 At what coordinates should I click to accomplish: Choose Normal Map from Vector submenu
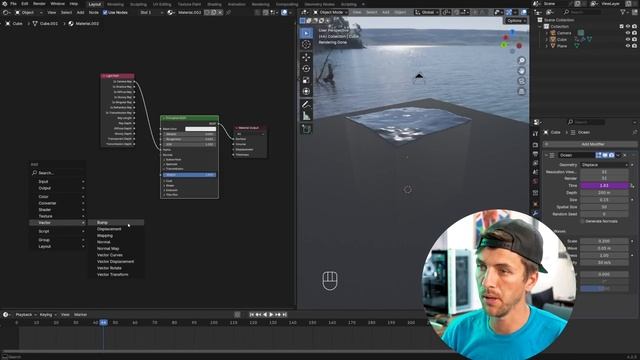[116, 249]
